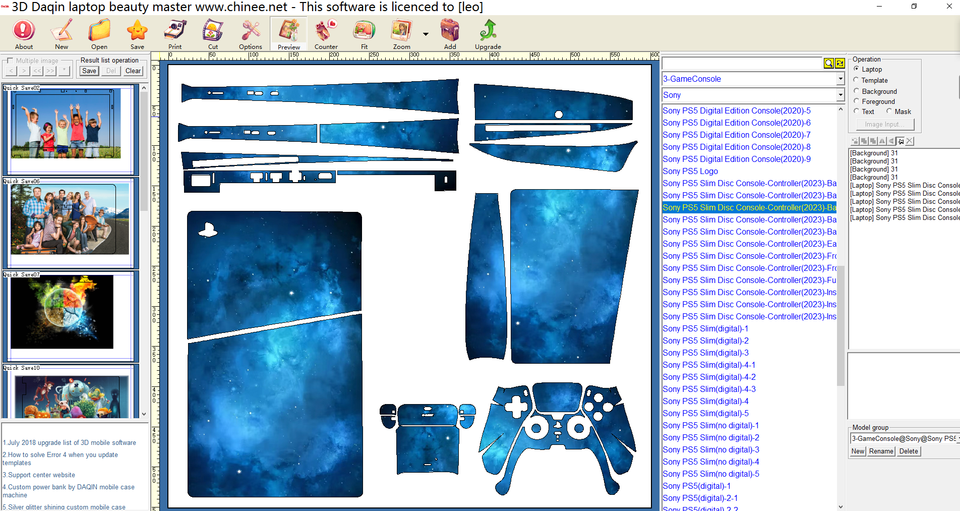The height and width of the screenshot is (511, 960).
Task: Click the Zoom toolbar icon
Action: (x=402, y=34)
